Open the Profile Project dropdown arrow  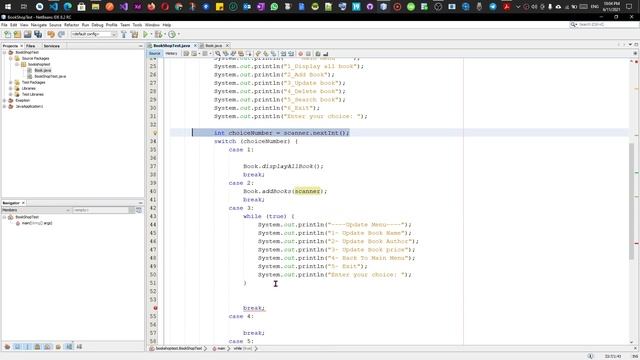click(x=178, y=35)
